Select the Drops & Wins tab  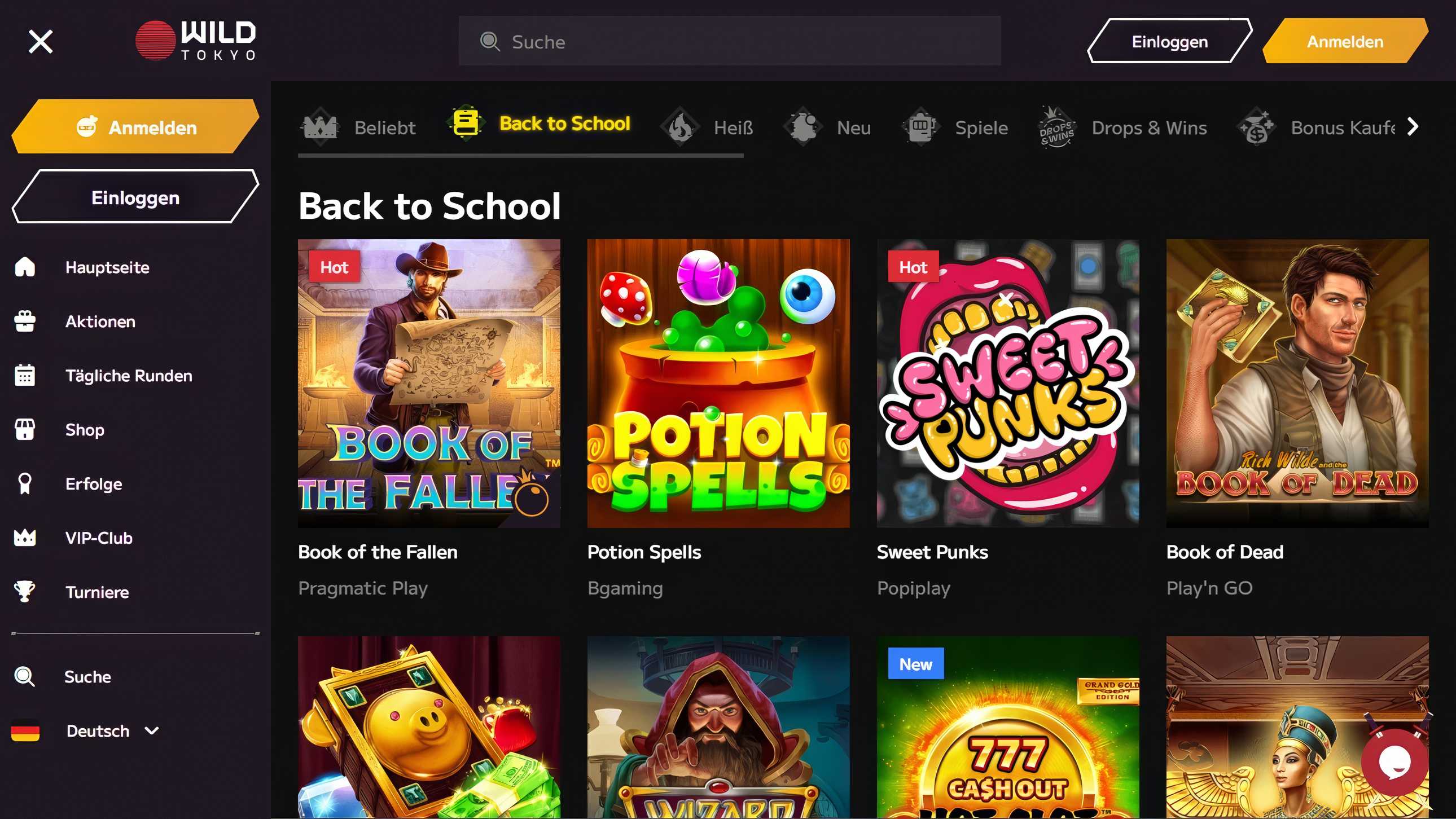click(1122, 127)
